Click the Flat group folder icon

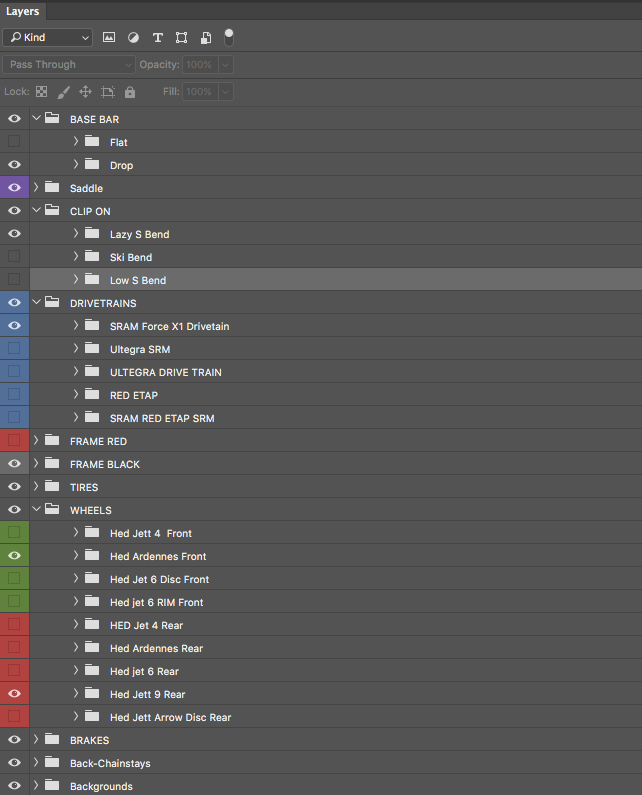click(92, 141)
